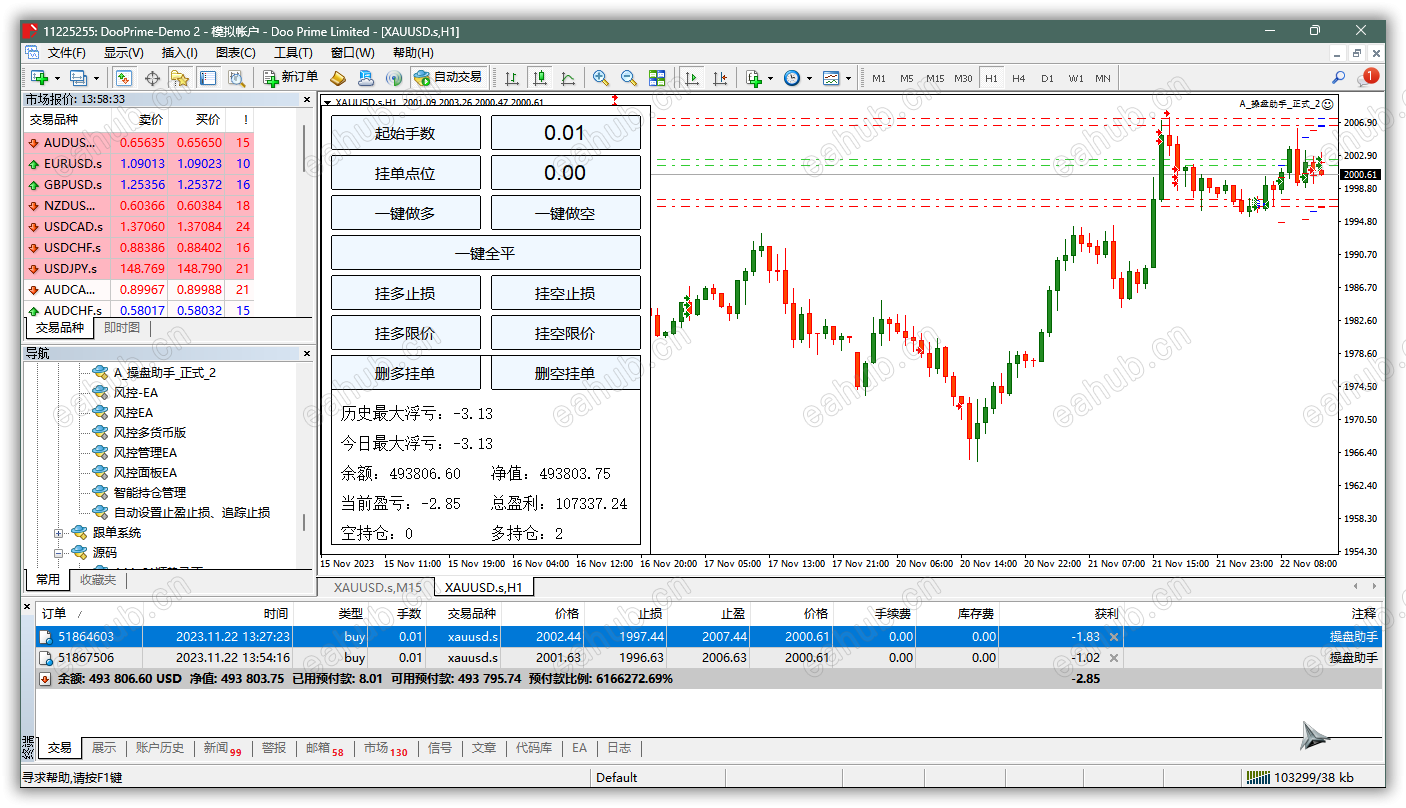Select the M15 timeframe
This screenshot has width=1406, height=808.
pyautogui.click(x=935, y=78)
